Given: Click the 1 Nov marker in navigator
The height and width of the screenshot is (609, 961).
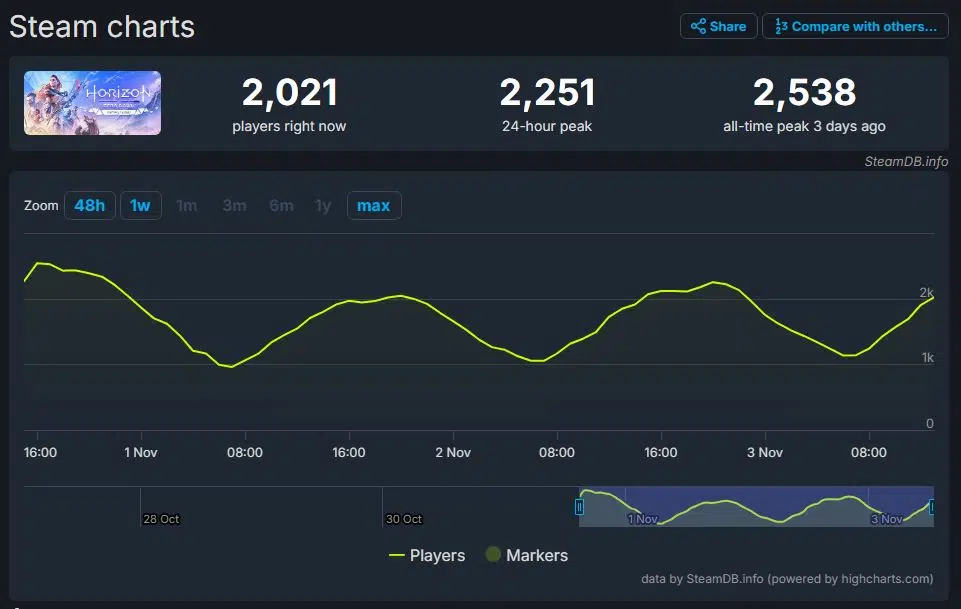Looking at the screenshot, I should pyautogui.click(x=642, y=519).
